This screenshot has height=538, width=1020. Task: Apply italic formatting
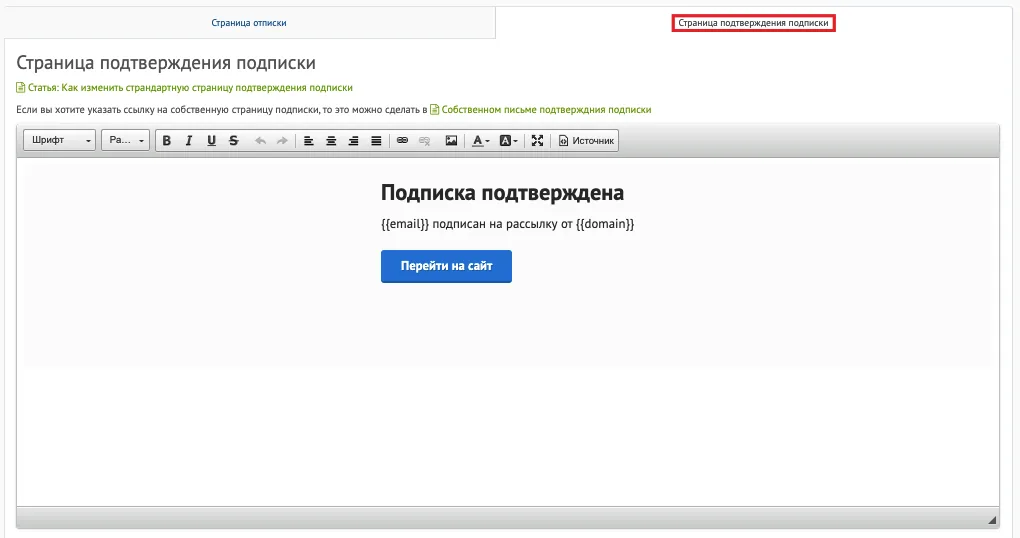(x=189, y=141)
